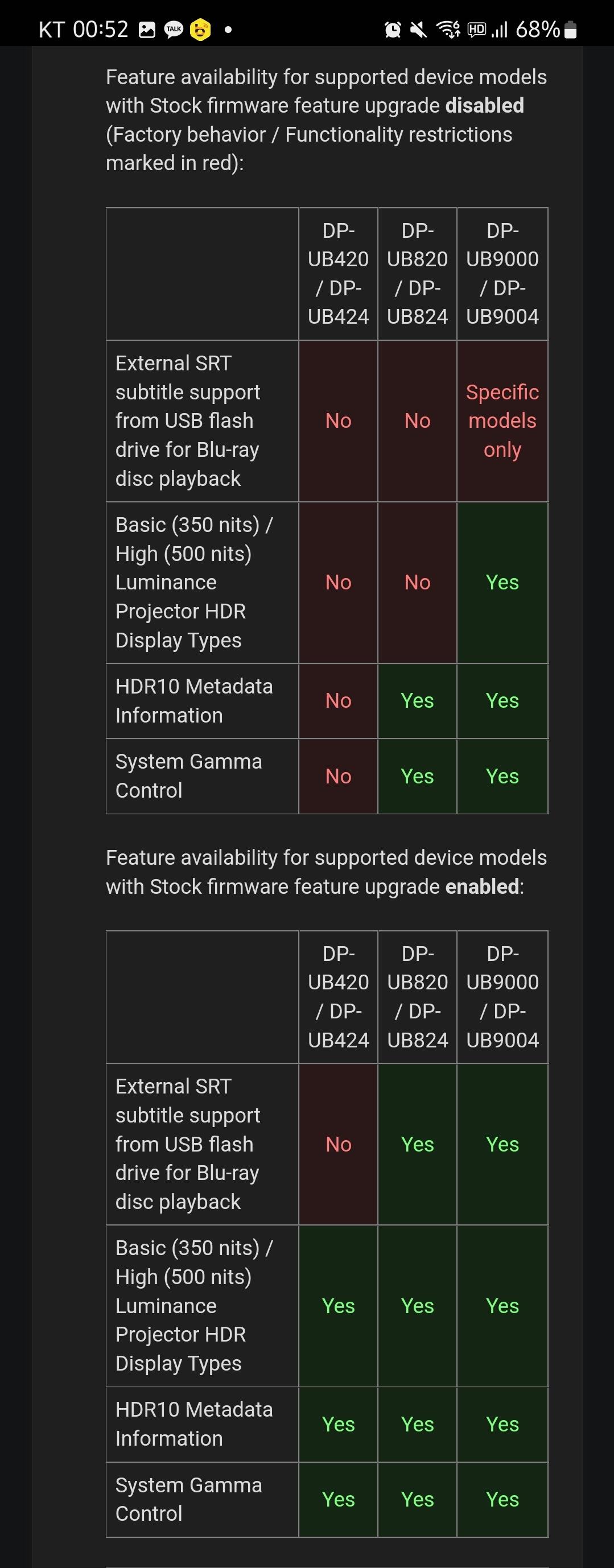Tap the alarm clock status icon
The image size is (614, 1568).
coord(393,29)
